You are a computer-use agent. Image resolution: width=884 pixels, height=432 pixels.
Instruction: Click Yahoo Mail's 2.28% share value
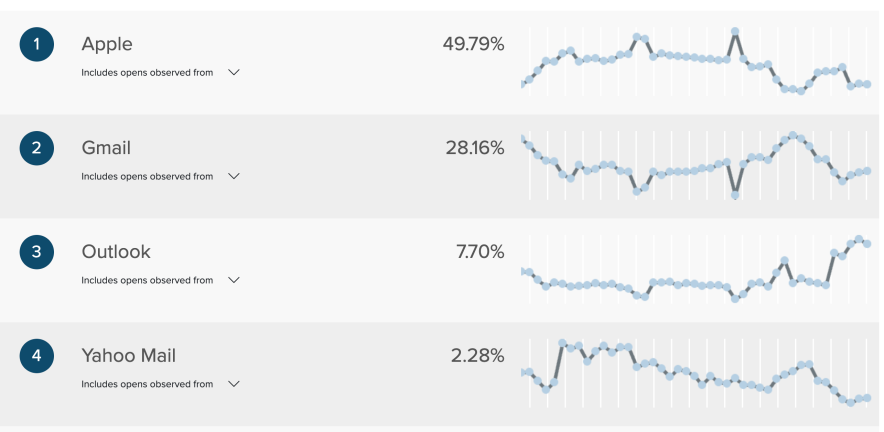[x=478, y=355]
